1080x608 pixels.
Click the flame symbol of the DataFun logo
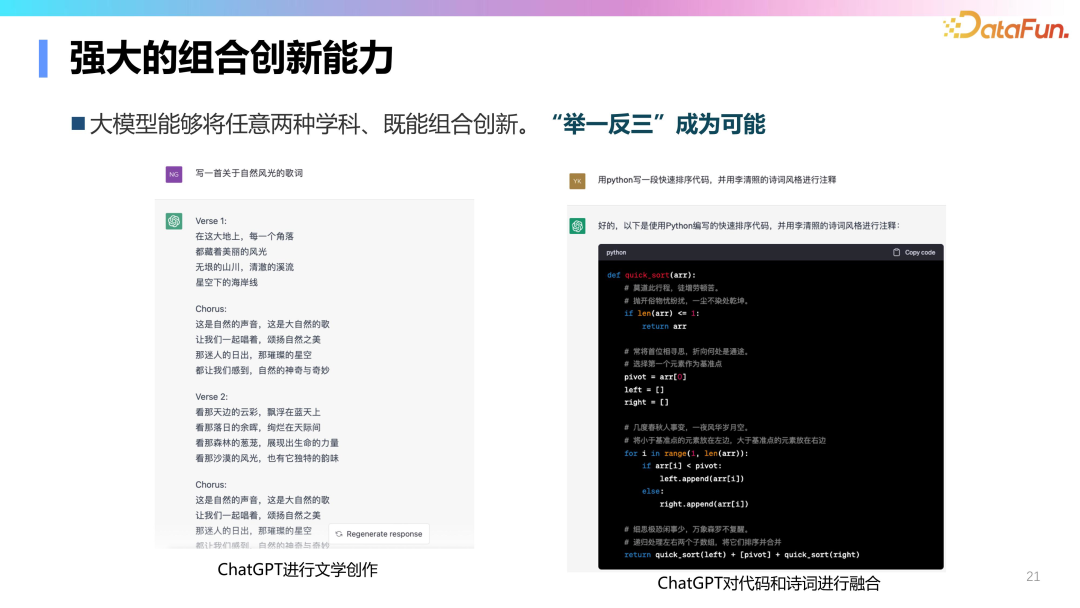coord(949,25)
